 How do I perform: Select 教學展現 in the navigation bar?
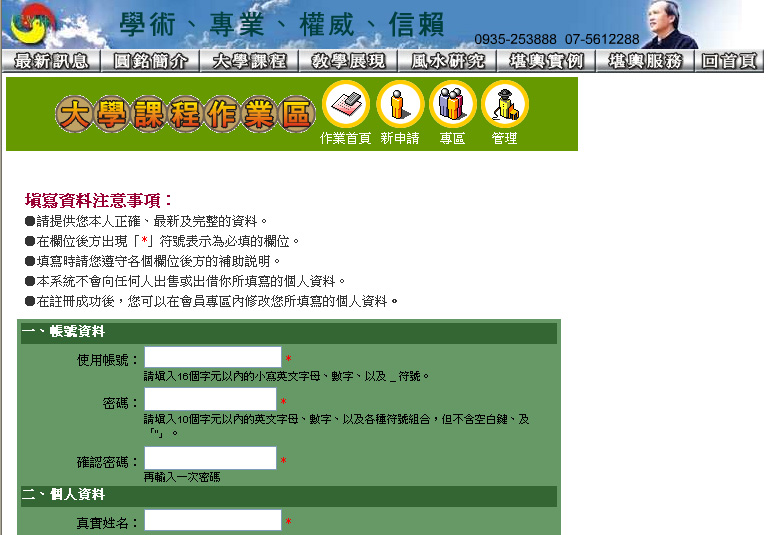coord(348,61)
